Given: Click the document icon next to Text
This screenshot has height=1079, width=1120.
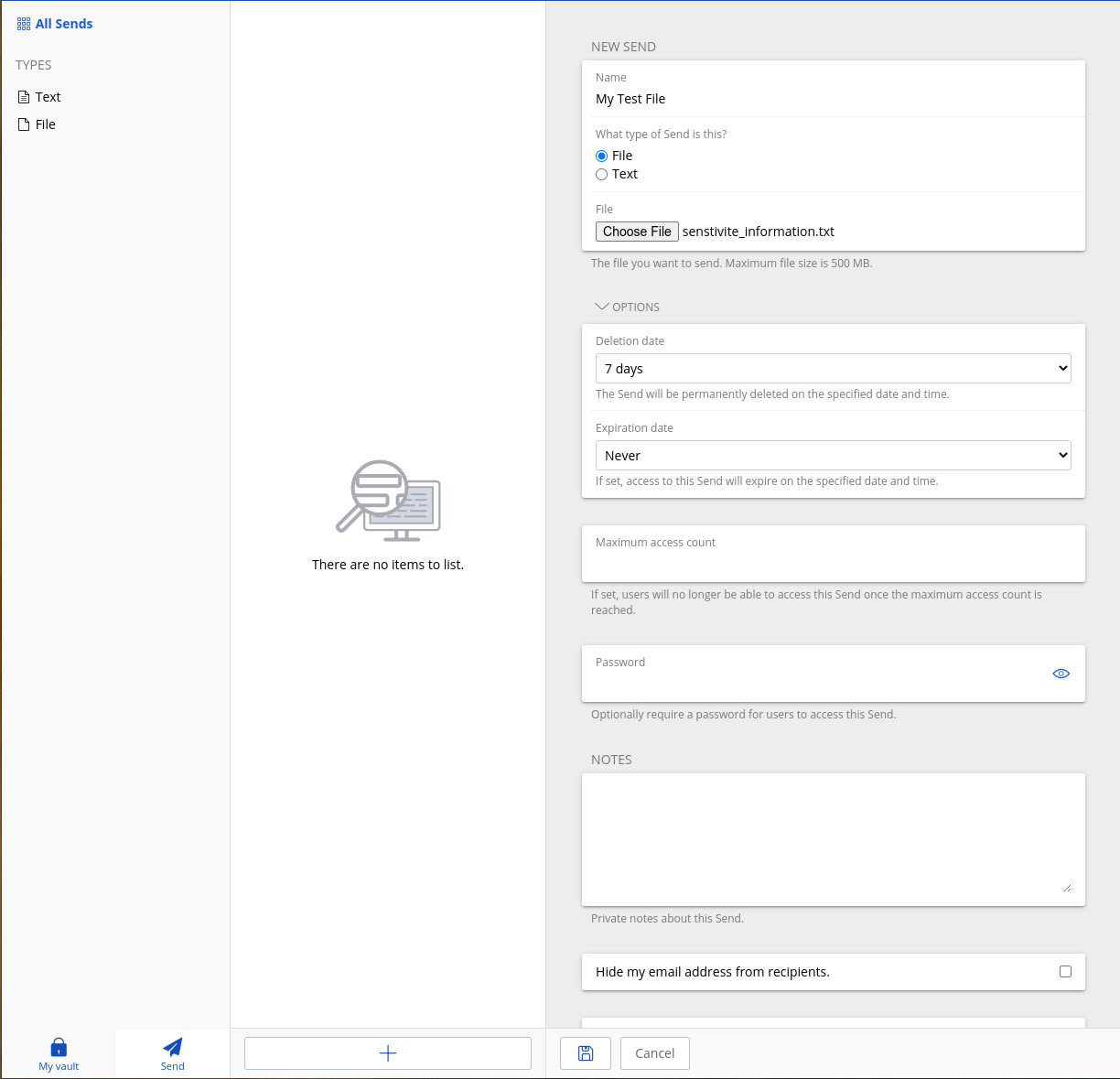Looking at the screenshot, I should click(22, 96).
